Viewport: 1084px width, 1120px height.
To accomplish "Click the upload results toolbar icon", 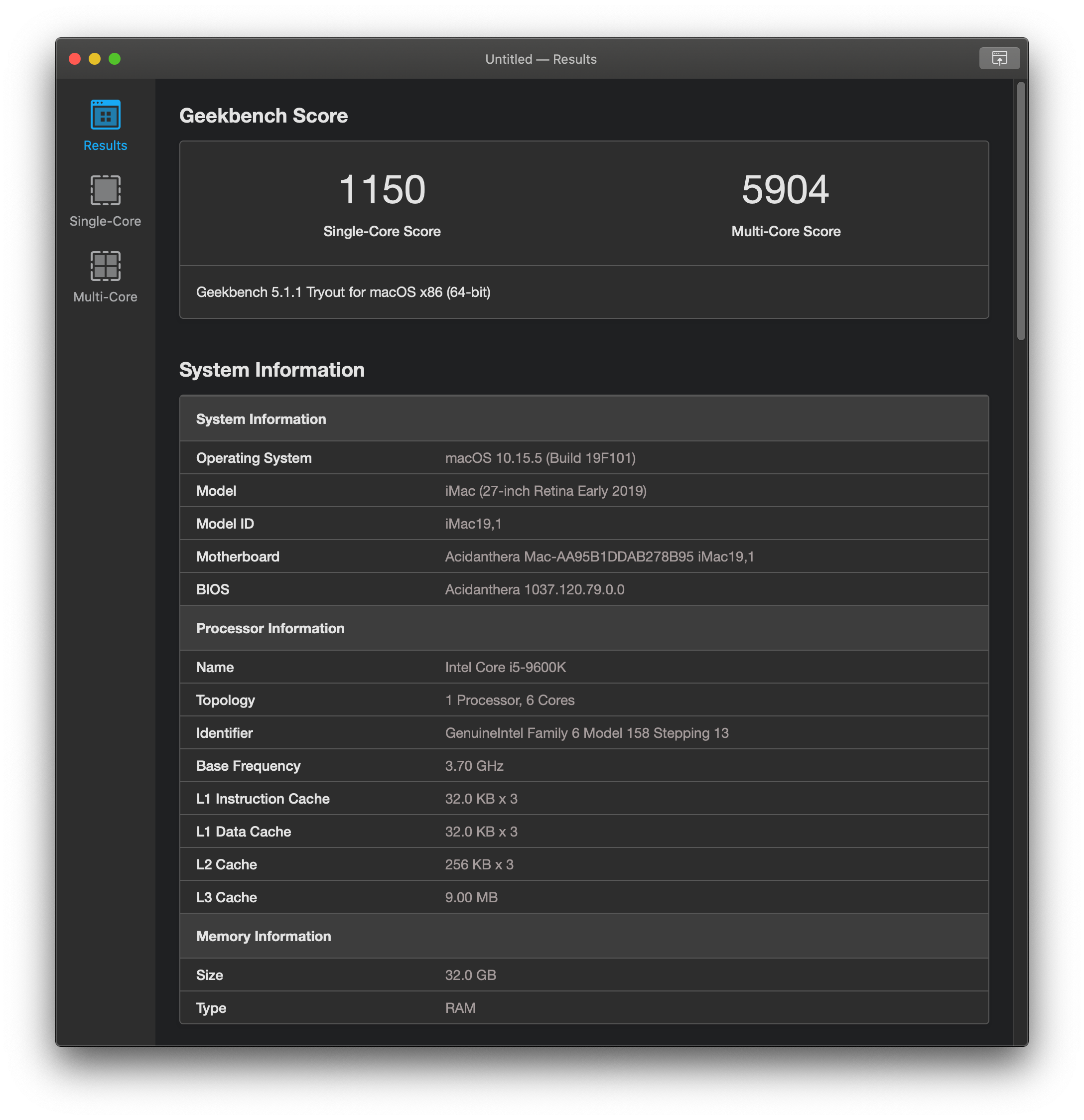I will 999,58.
